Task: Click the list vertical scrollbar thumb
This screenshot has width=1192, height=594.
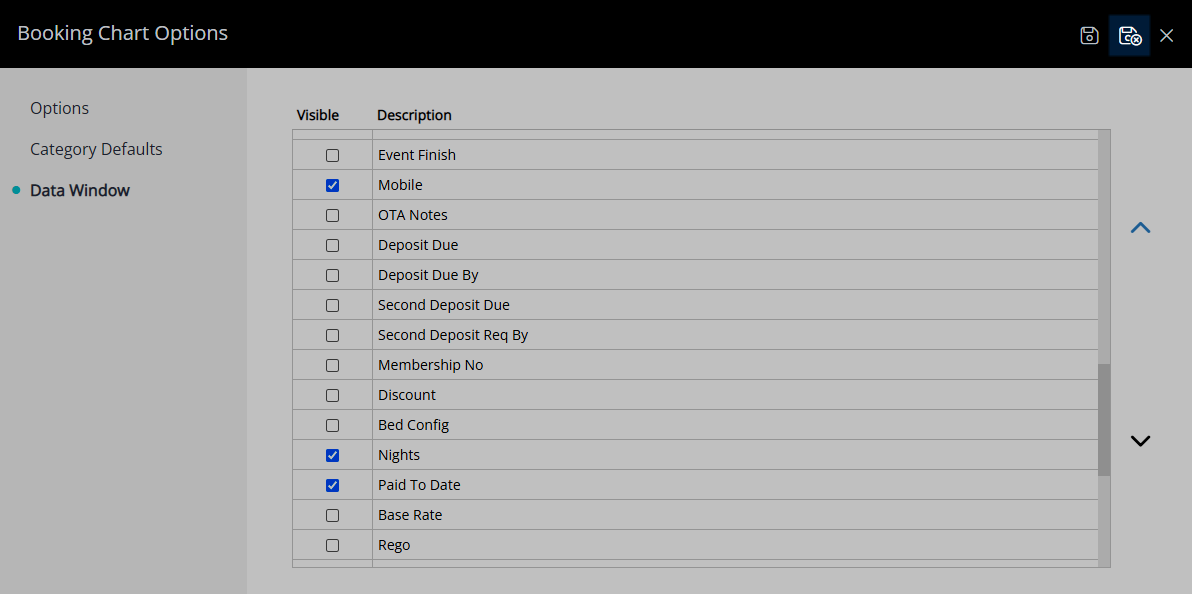Action: [x=1104, y=420]
